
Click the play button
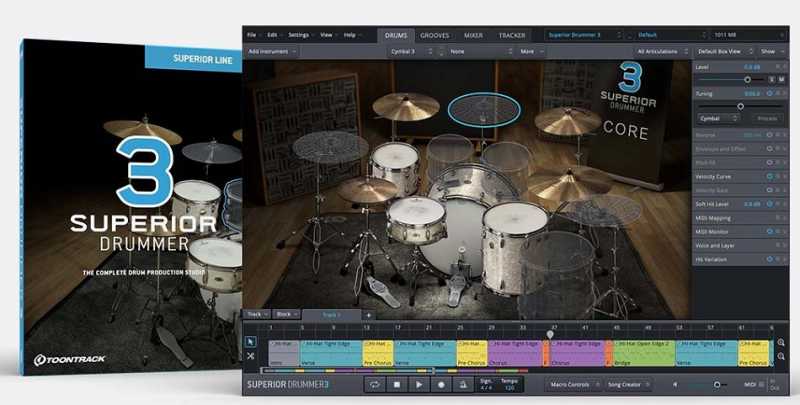pos(419,385)
